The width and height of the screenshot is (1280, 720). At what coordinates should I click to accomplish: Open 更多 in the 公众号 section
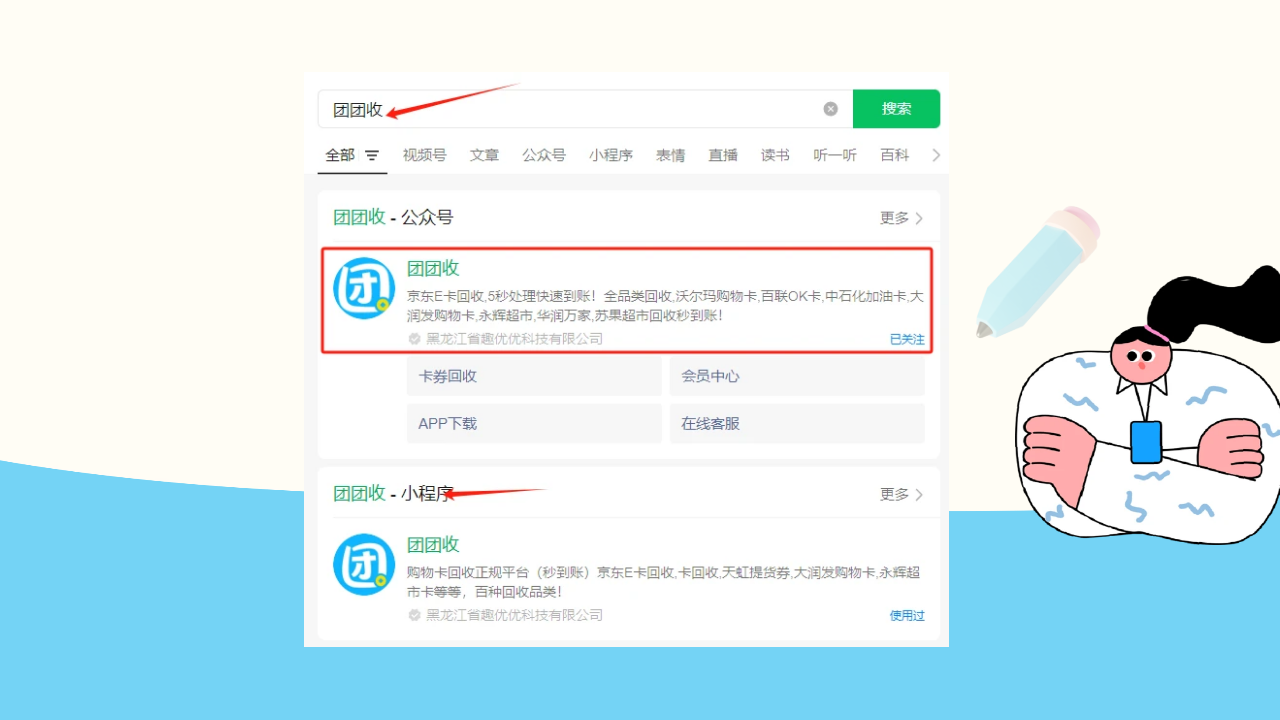[x=902, y=218]
